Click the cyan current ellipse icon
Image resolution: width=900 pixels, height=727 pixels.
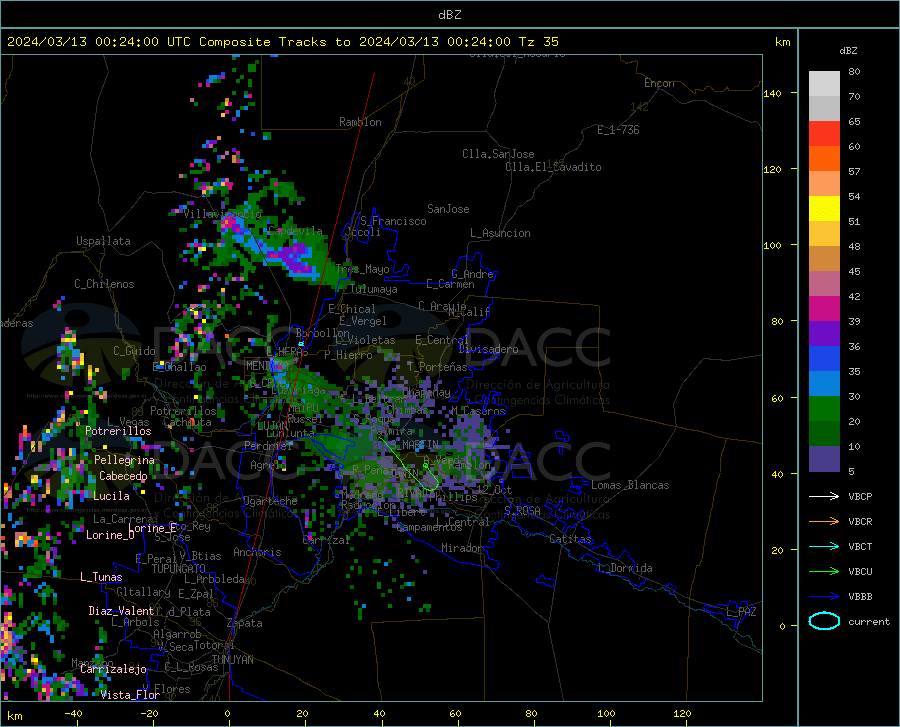click(x=824, y=621)
